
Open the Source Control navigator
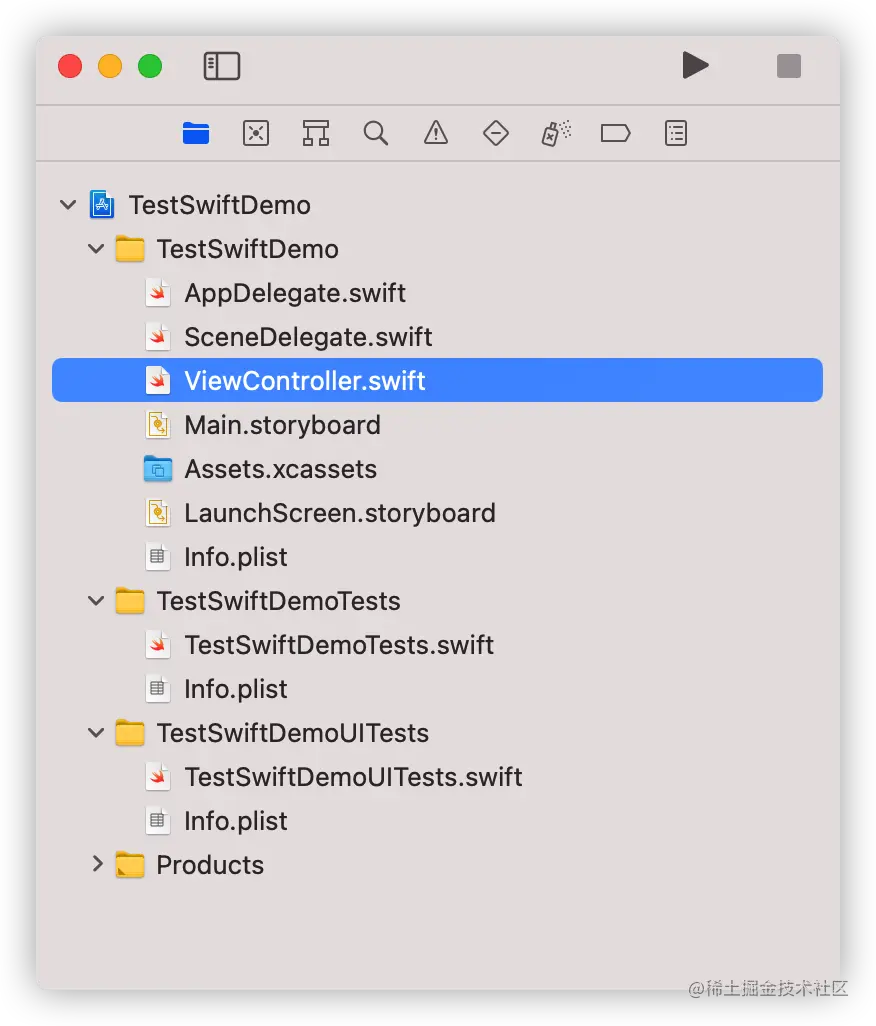coord(256,133)
